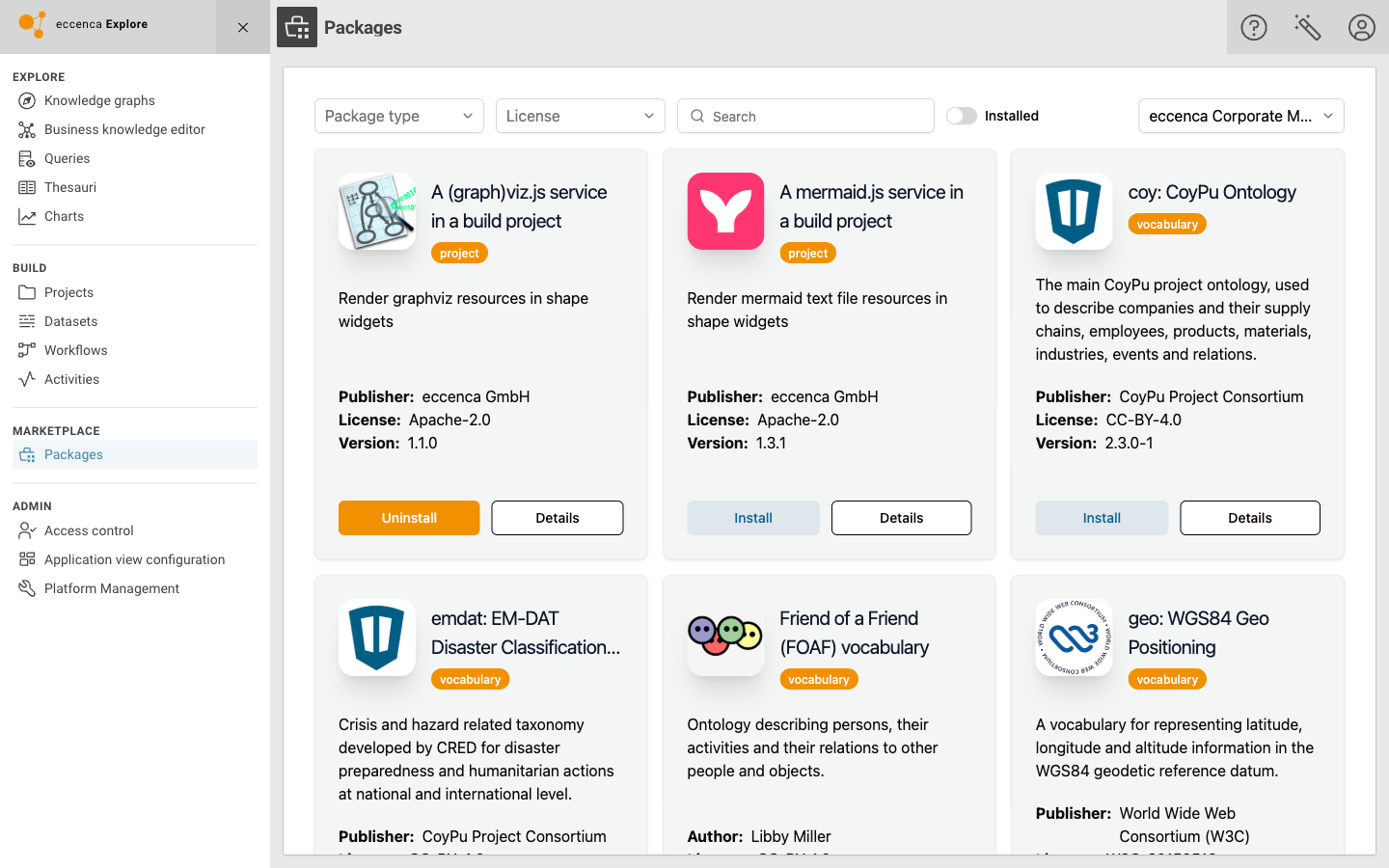The width and height of the screenshot is (1389, 868).
Task: Click the vocabulary tag on EM-DAT card
Action: [471, 680]
